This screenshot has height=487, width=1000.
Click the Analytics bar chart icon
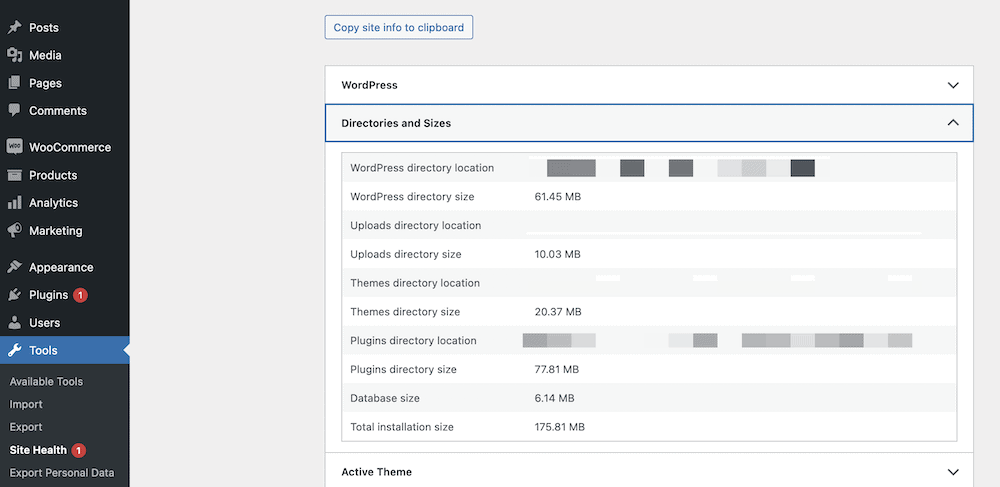coord(14,203)
